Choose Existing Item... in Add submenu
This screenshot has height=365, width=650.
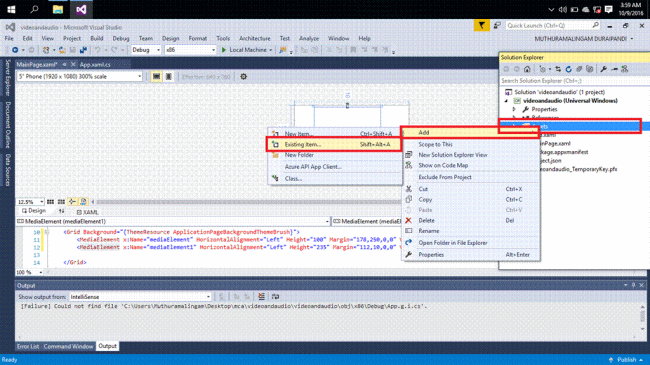(x=334, y=144)
